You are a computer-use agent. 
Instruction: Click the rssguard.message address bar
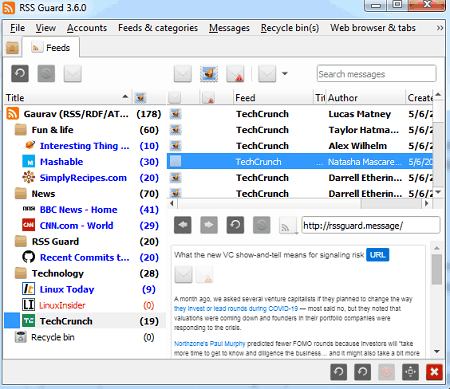(x=371, y=226)
